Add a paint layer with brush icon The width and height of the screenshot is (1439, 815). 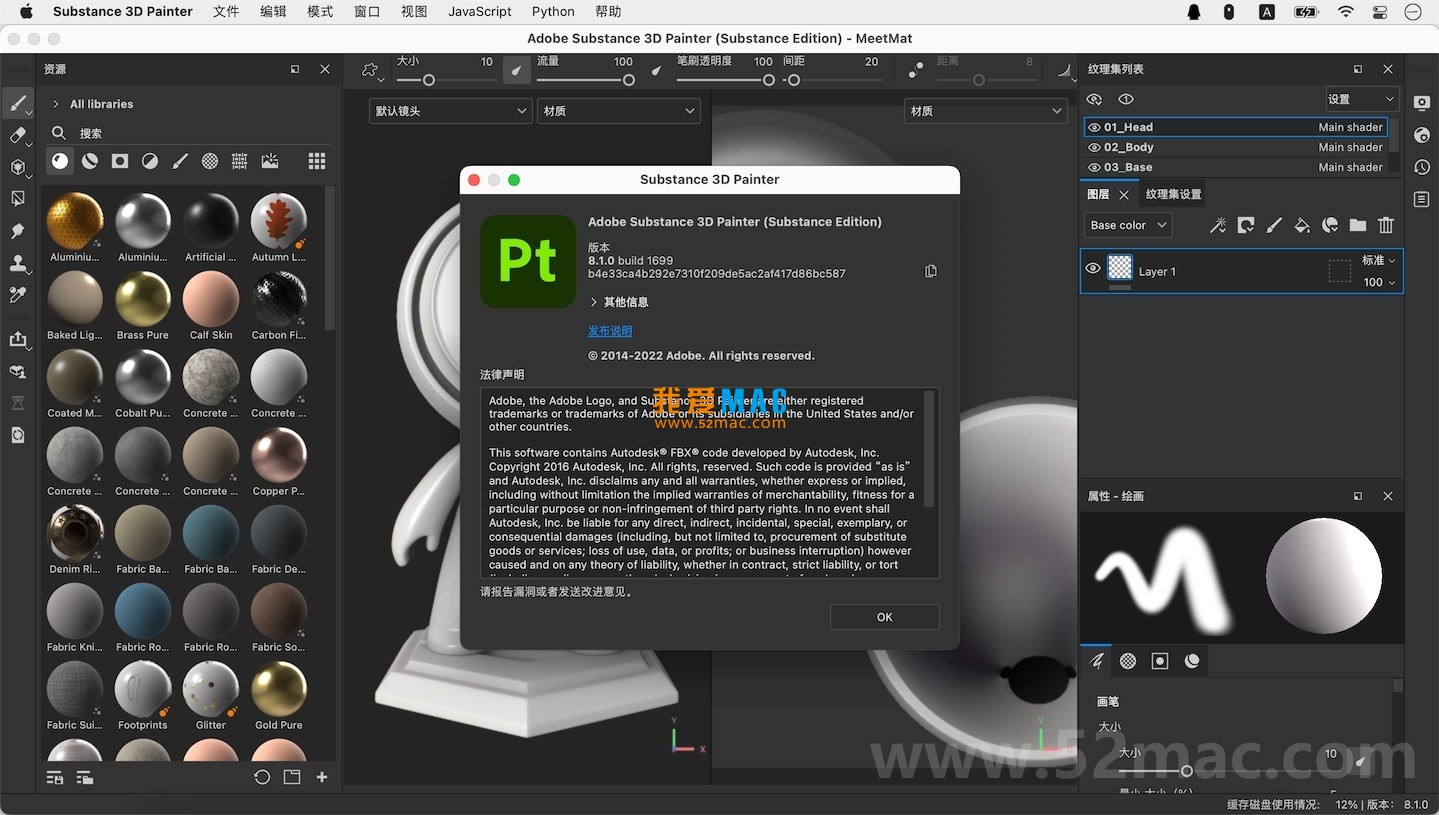click(1274, 225)
